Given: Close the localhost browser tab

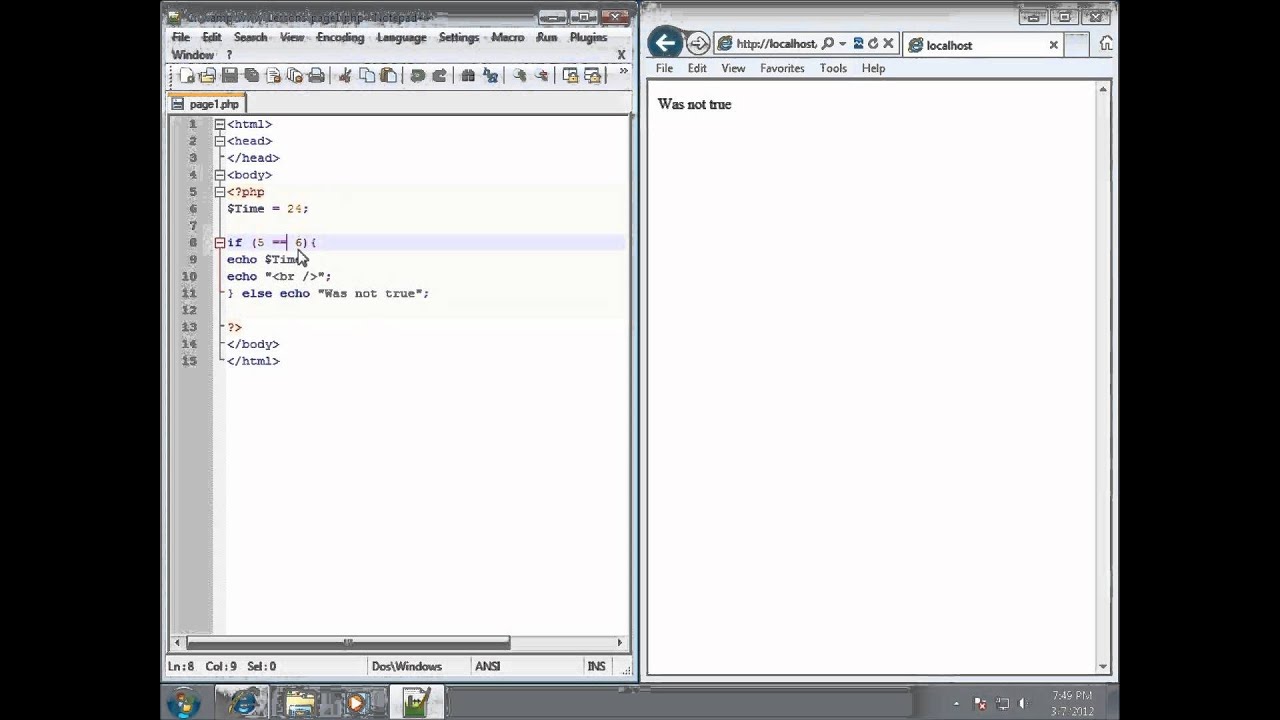Looking at the screenshot, I should coord(1053,45).
